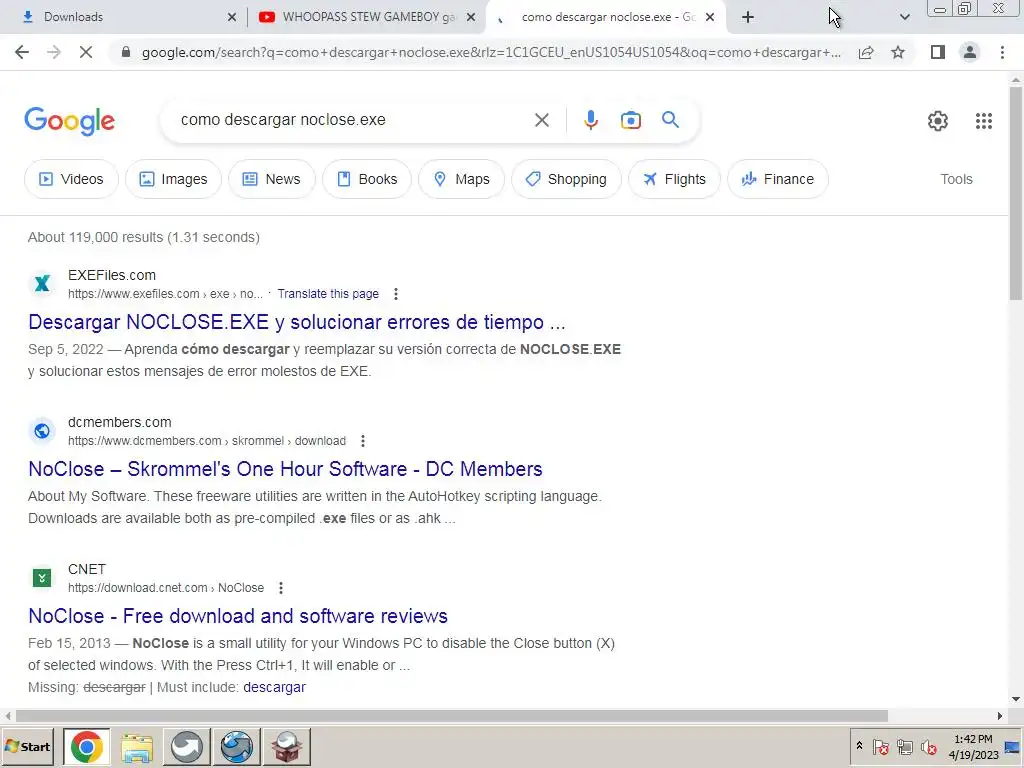Click in the Google search input field

(353, 120)
